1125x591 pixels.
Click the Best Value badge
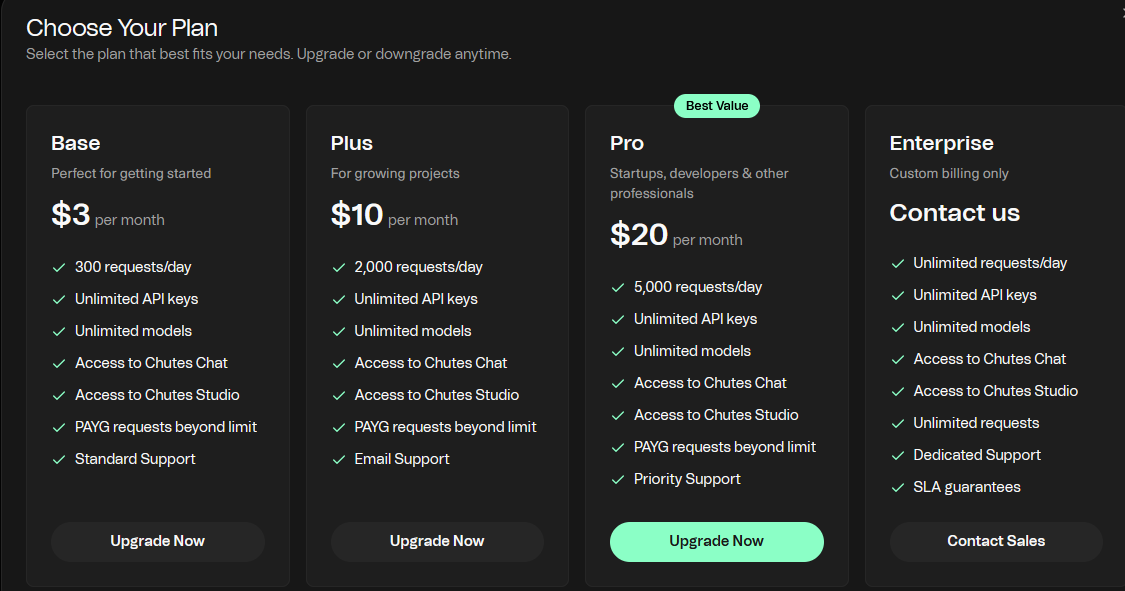click(x=717, y=106)
